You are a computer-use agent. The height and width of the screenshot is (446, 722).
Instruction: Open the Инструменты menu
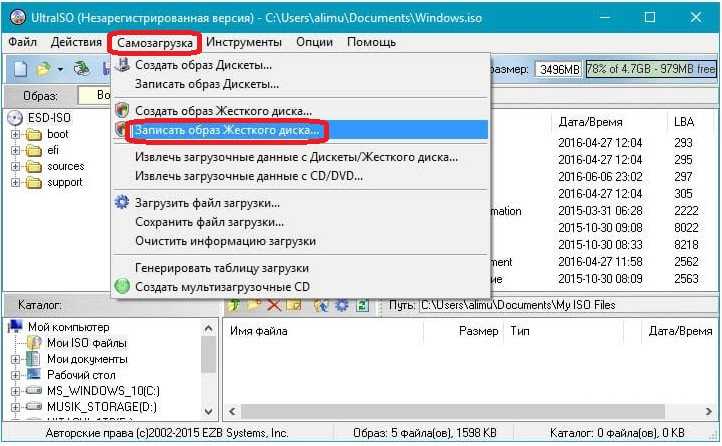pyautogui.click(x=244, y=42)
